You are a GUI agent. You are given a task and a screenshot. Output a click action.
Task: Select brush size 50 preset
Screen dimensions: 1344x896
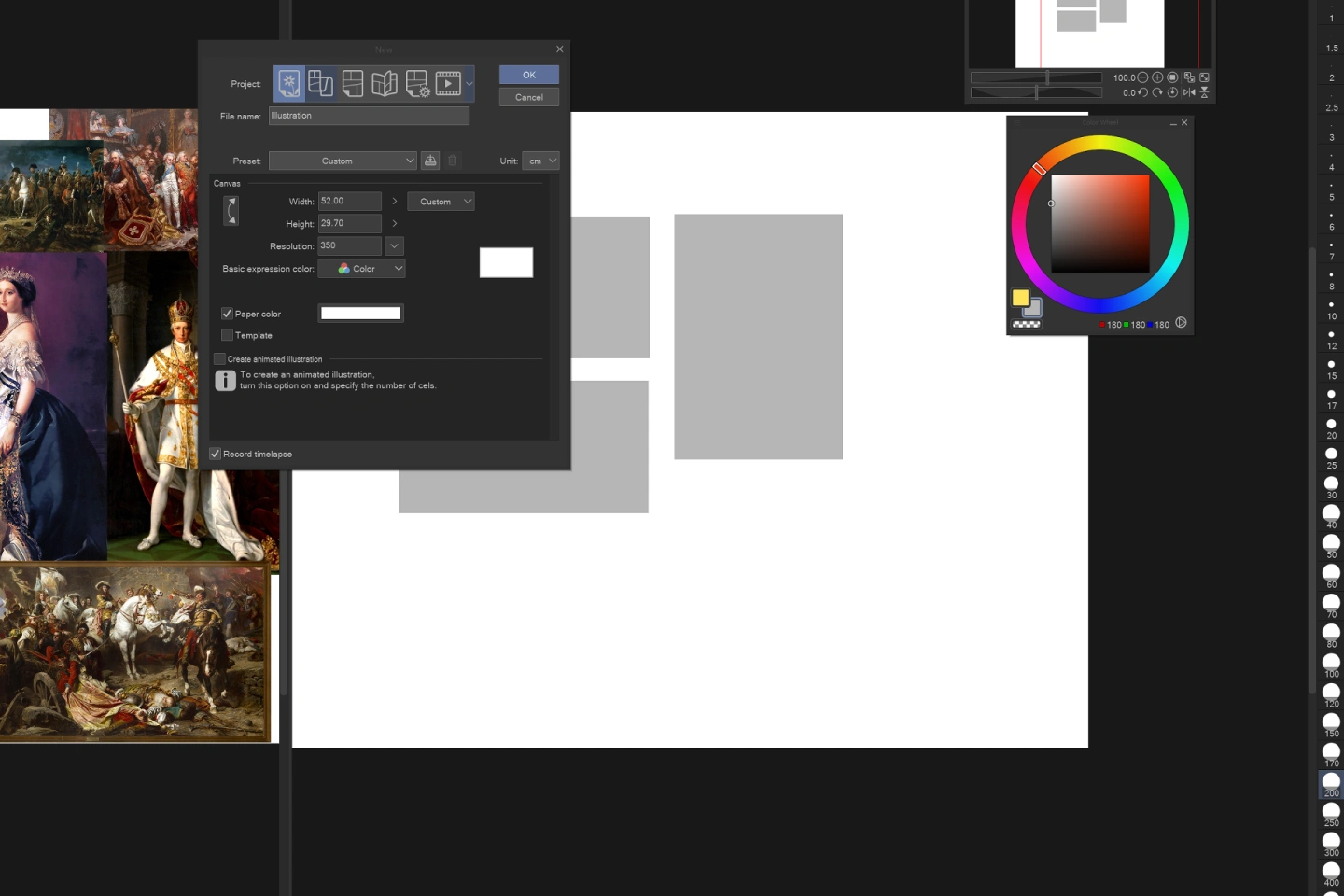(x=1331, y=545)
